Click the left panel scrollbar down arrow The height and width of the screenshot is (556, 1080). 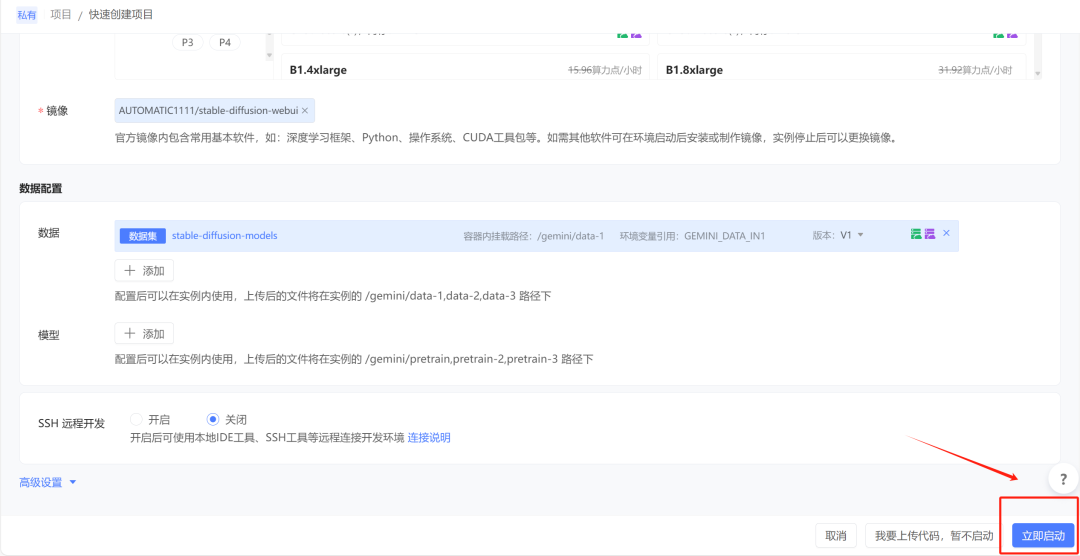pos(269,55)
